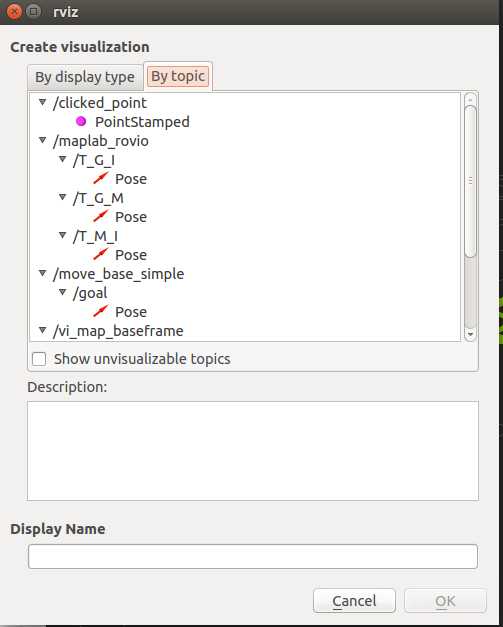Click the OK button
503x627 pixels.
445,601
